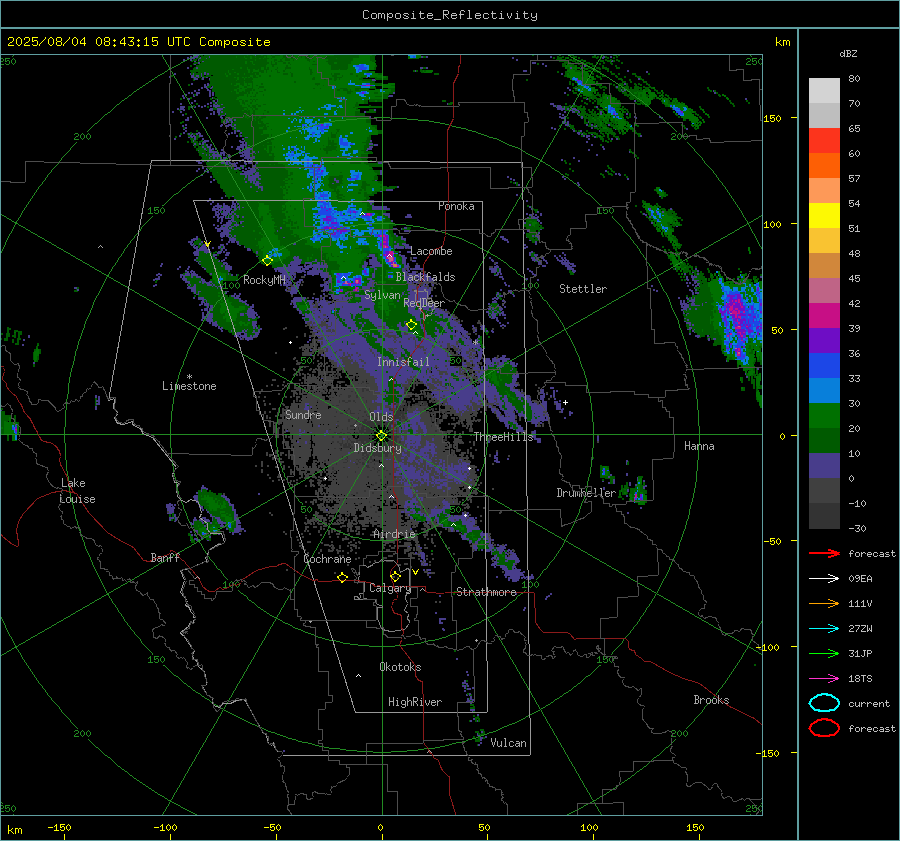The image size is (900, 841).
Task: Click the orange 111V arrow legend icon
Action: (x=824, y=603)
